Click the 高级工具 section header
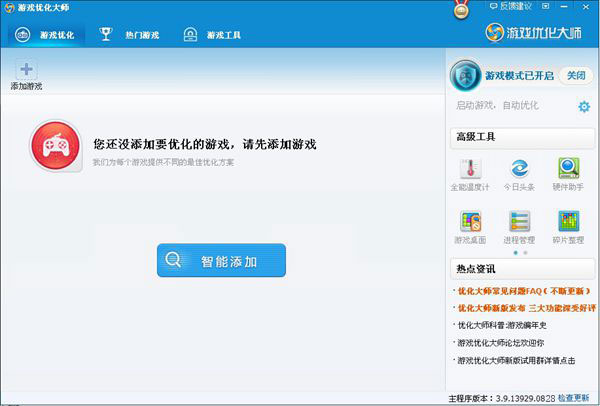Screen dimensions: 600x406 522,137
